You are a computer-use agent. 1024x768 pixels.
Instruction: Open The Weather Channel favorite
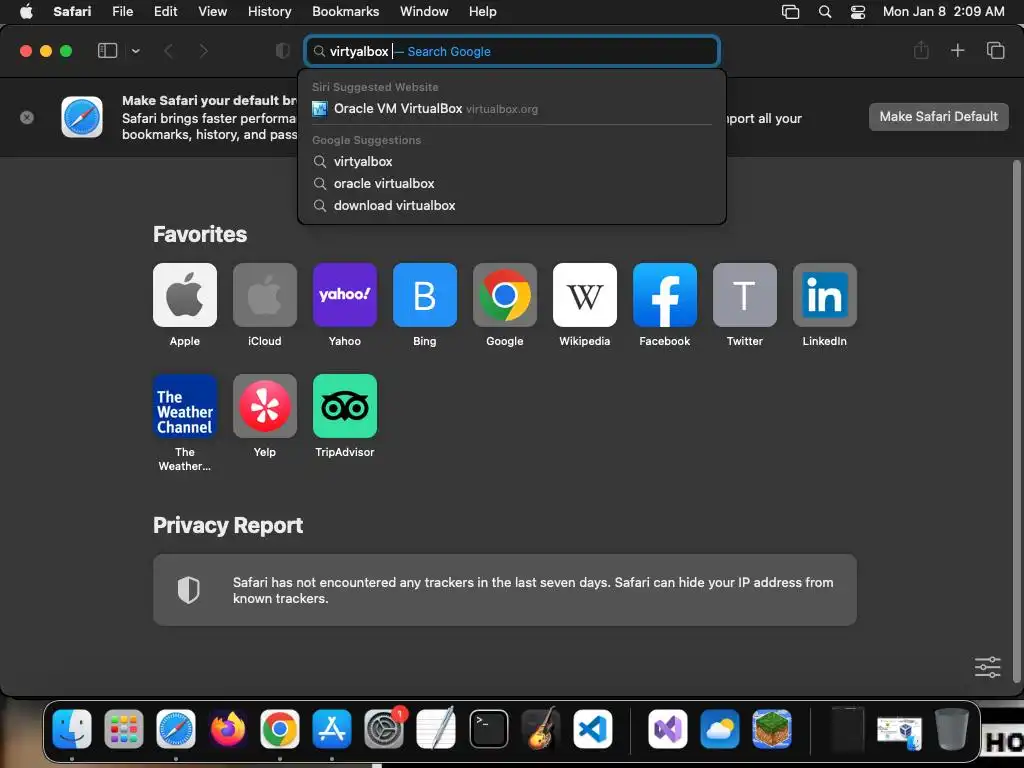tap(185, 406)
